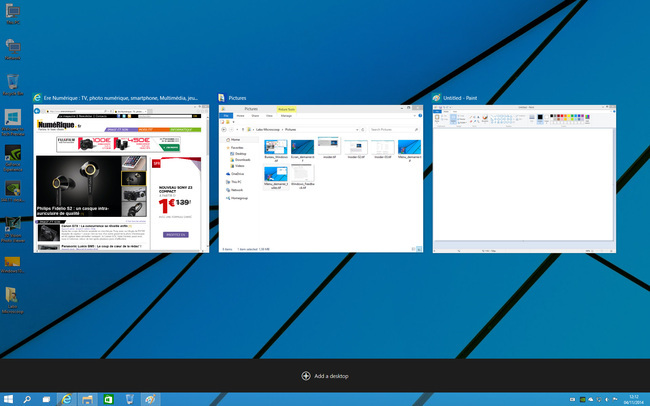Select the Windows_feedback file thumbnail
Screen dimensions: 650x406
303,177
